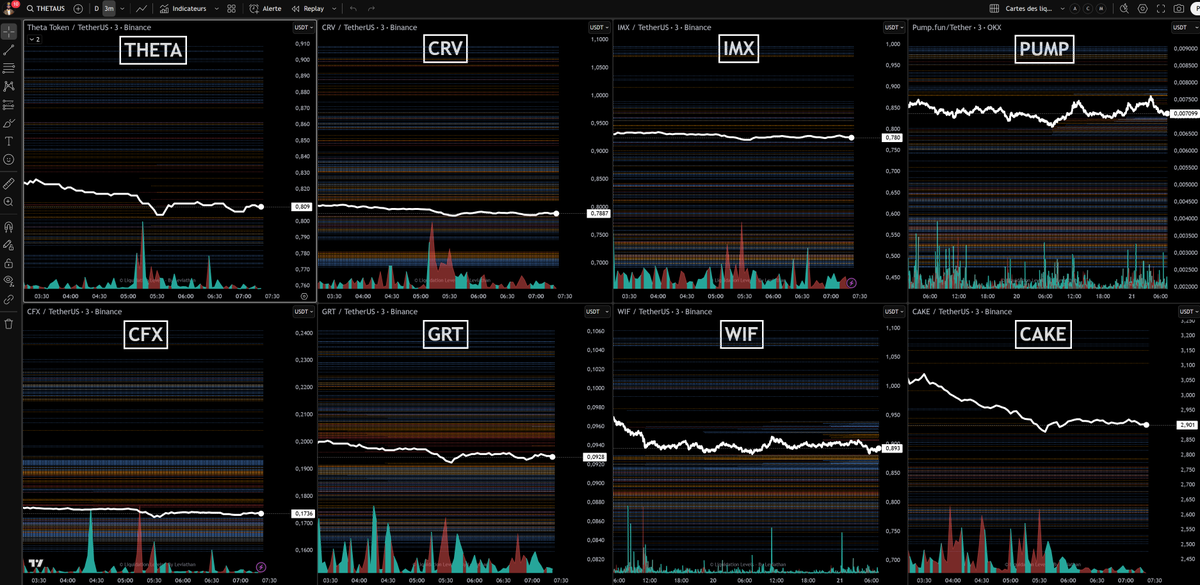Click the CFX chart purple lightning icon

tap(261, 567)
